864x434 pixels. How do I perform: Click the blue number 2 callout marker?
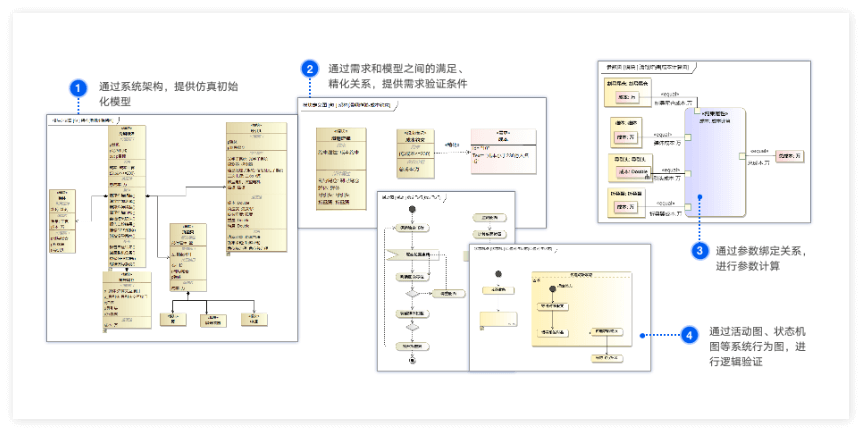tap(310, 69)
